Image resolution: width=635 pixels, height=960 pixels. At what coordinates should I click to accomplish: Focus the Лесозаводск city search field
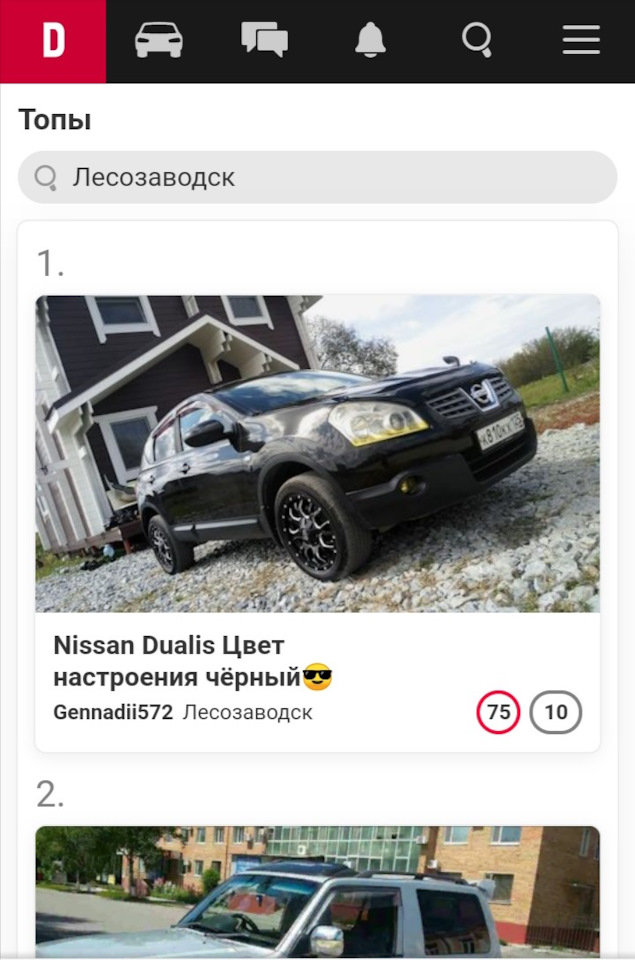click(317, 178)
